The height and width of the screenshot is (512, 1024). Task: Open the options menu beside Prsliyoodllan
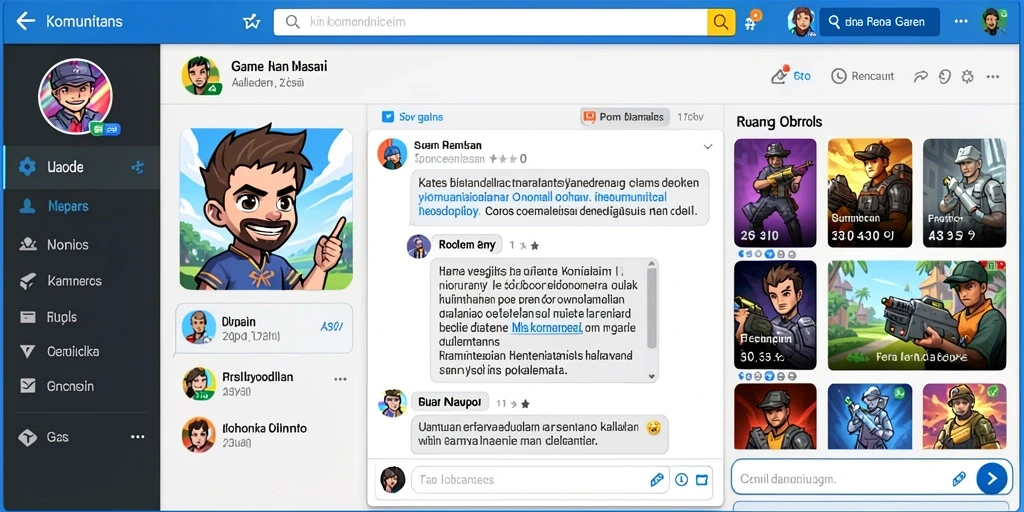click(x=340, y=379)
